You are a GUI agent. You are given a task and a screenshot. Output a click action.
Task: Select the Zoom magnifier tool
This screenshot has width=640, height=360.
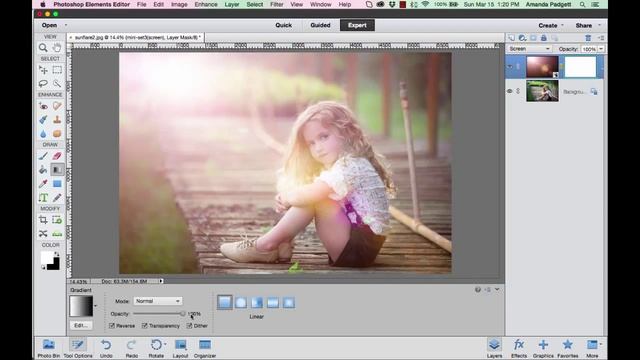coord(43,48)
